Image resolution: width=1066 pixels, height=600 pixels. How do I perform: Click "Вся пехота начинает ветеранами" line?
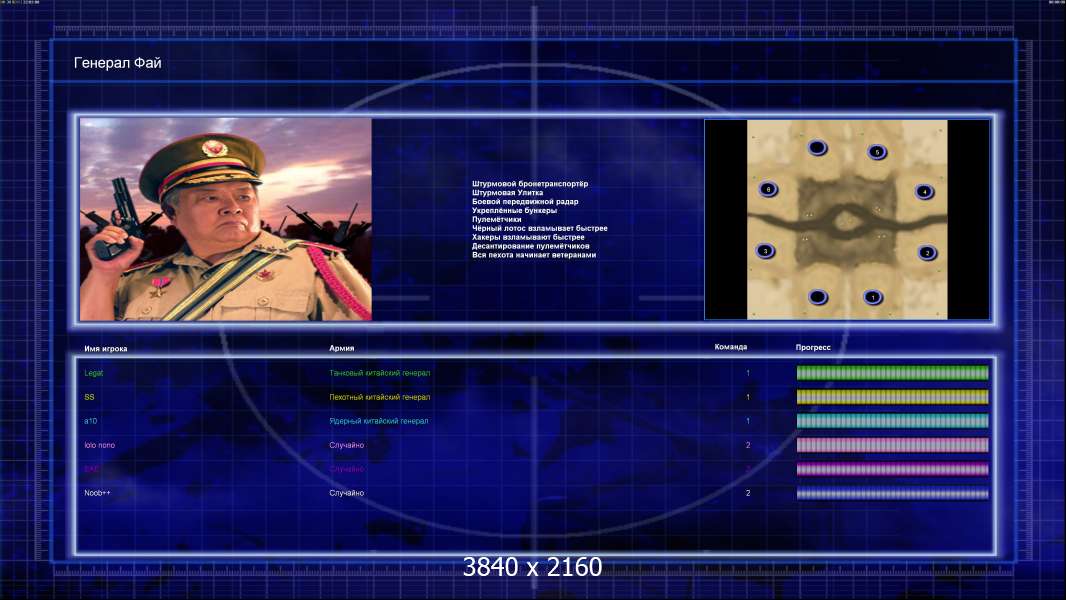click(534, 255)
